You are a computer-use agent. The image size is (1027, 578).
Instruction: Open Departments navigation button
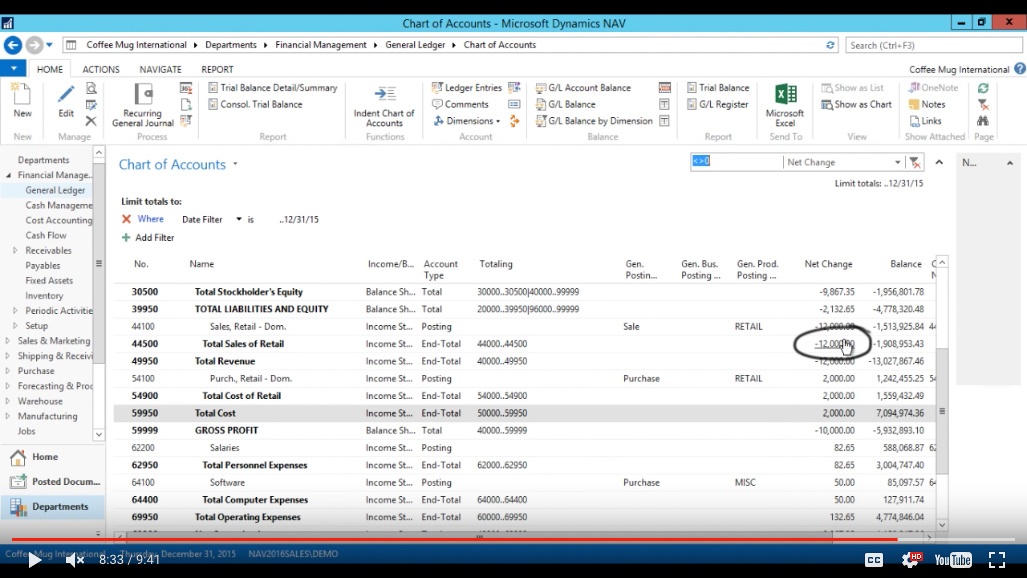tap(52, 507)
